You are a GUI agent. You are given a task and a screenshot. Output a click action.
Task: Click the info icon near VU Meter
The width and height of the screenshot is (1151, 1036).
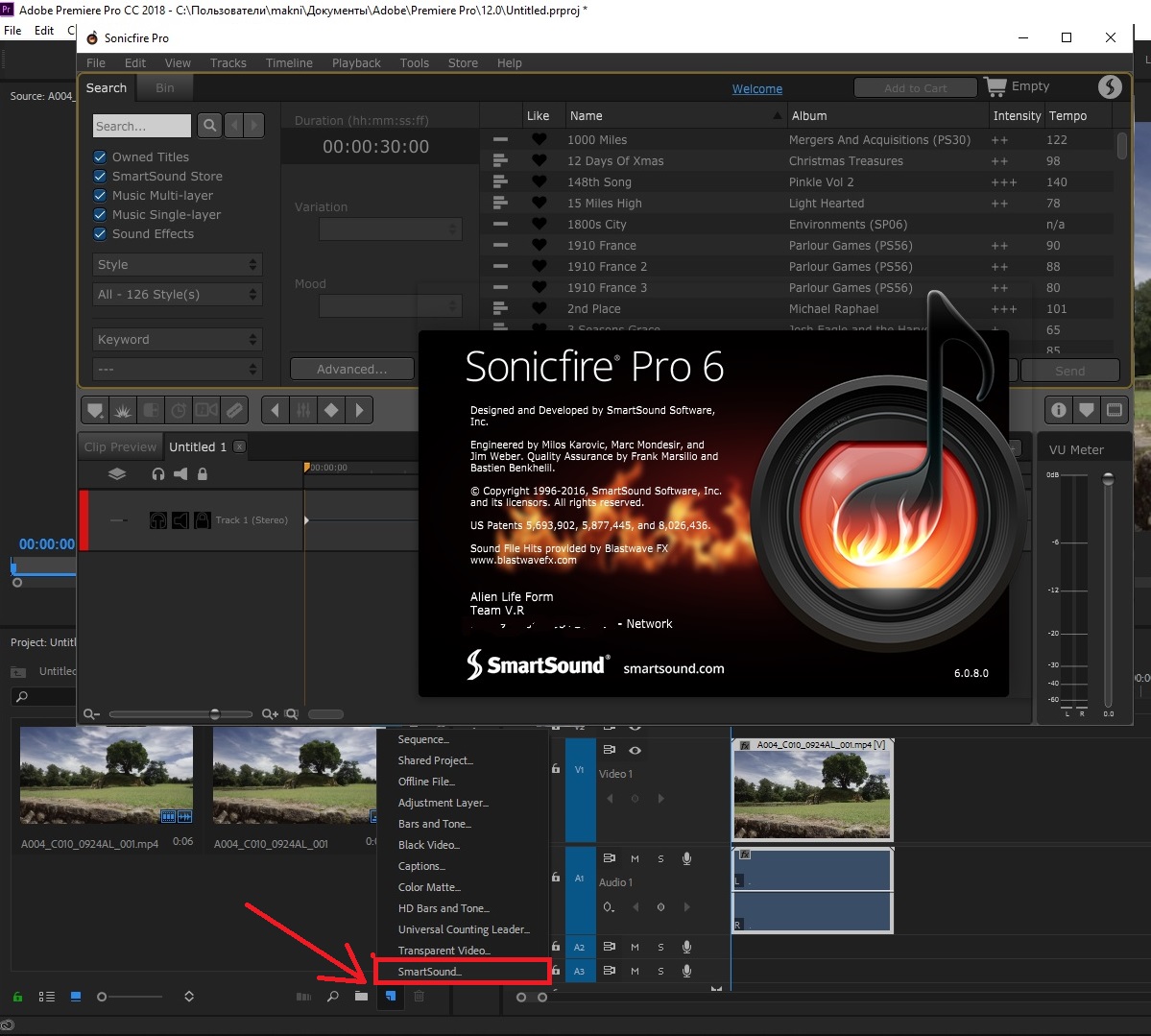[x=1059, y=410]
